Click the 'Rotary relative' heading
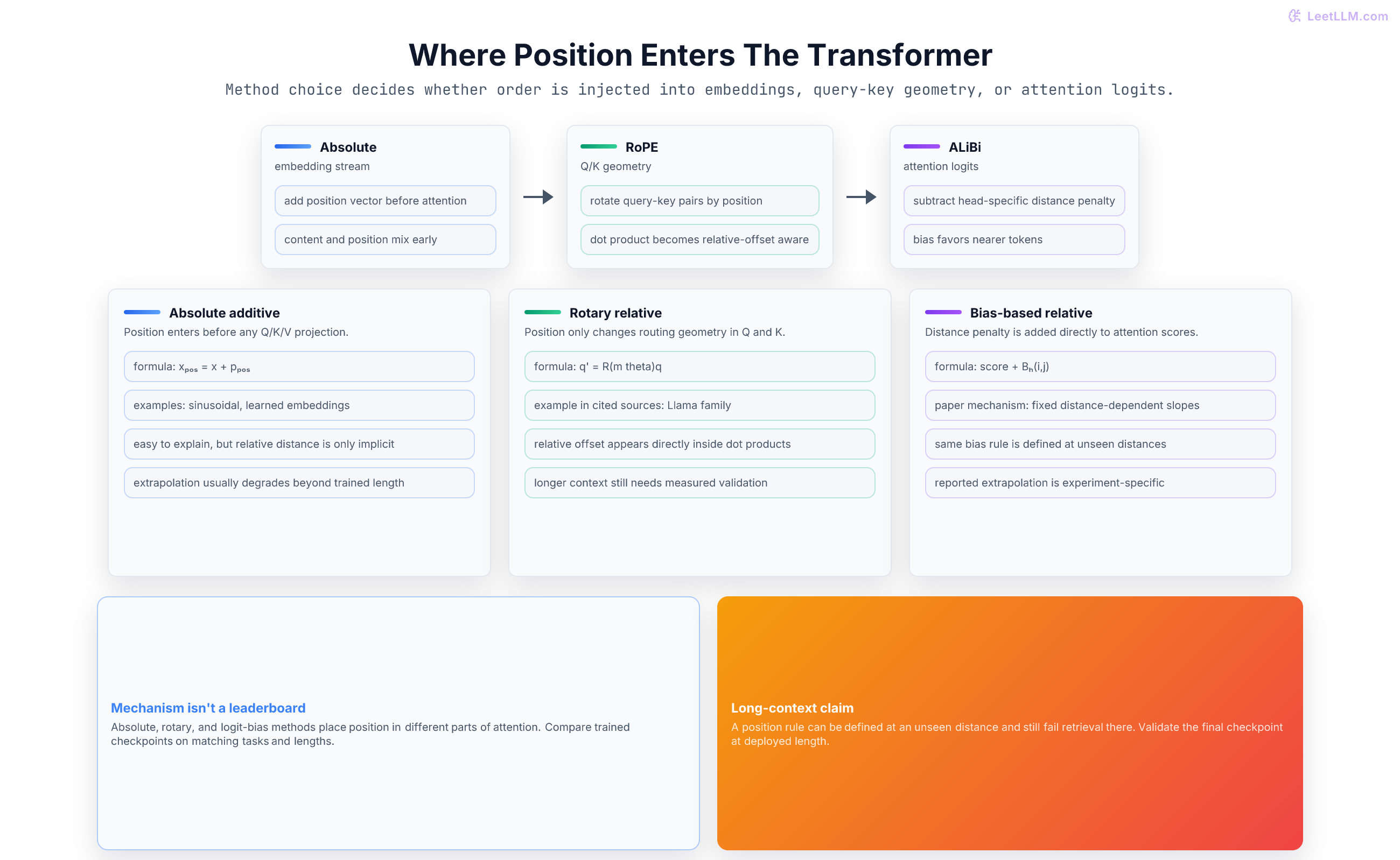This screenshot has height=860, width=1400. pyautogui.click(x=615, y=313)
